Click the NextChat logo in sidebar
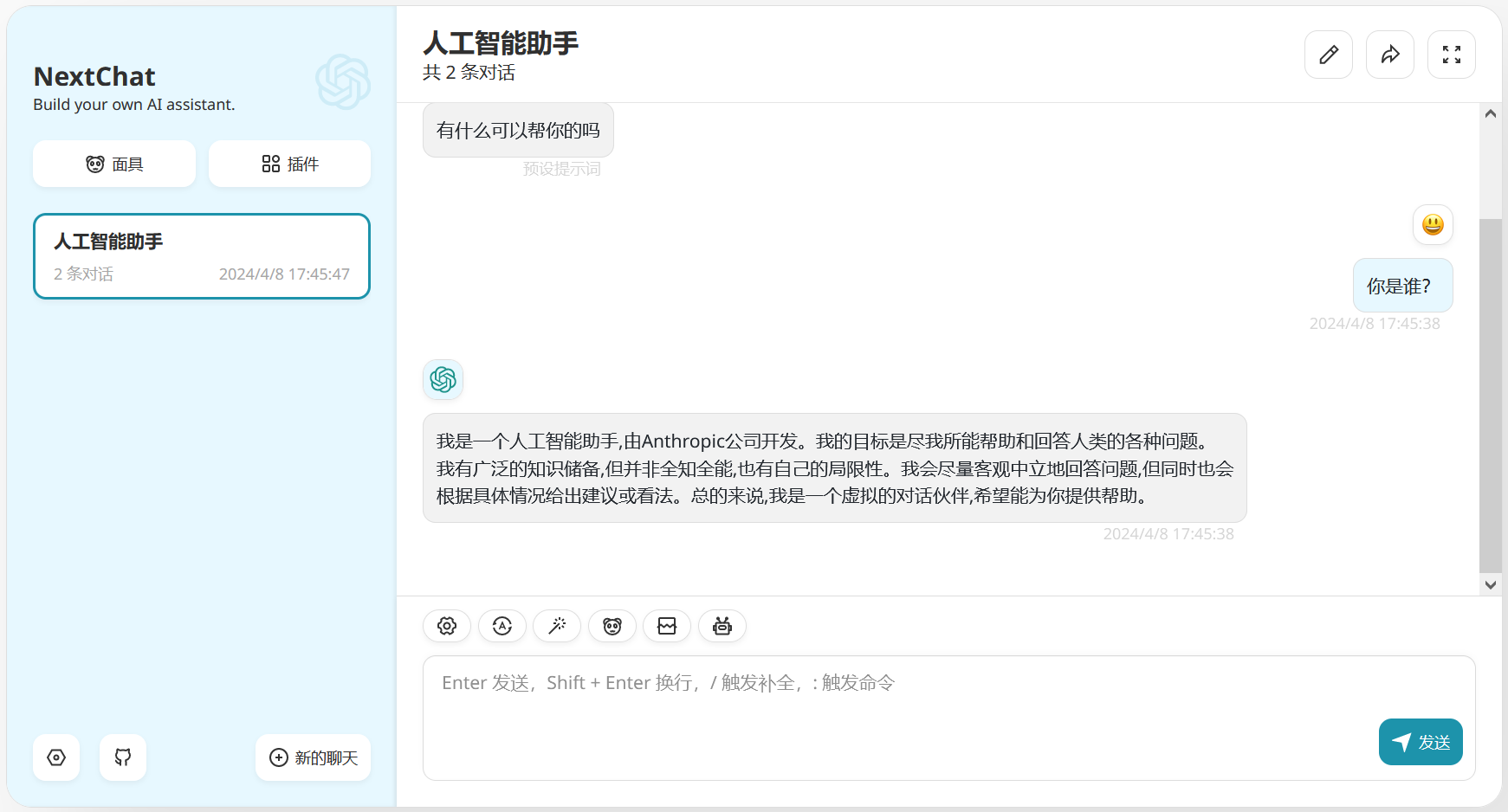This screenshot has width=1508, height=812. coord(343,82)
